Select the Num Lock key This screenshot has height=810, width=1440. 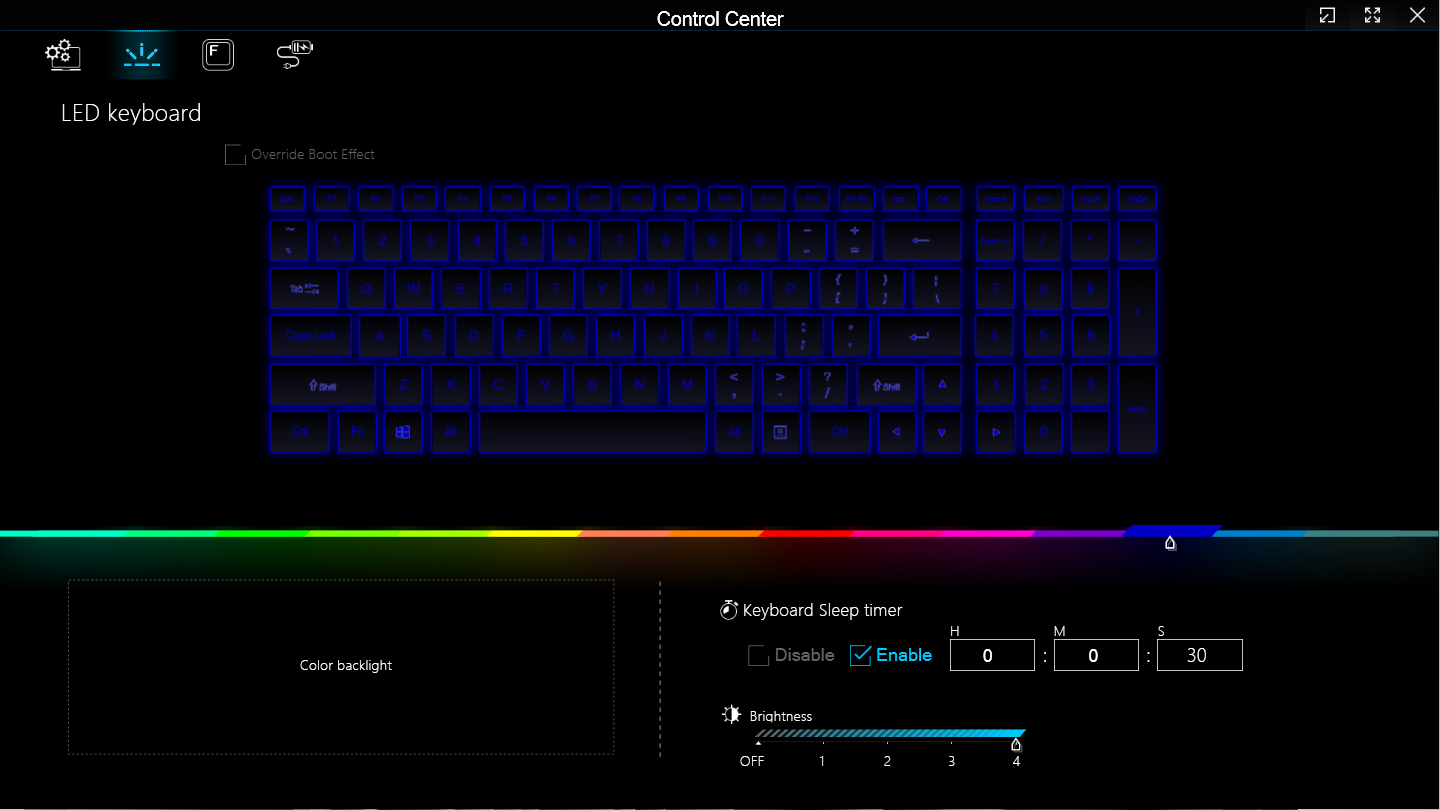click(996, 240)
